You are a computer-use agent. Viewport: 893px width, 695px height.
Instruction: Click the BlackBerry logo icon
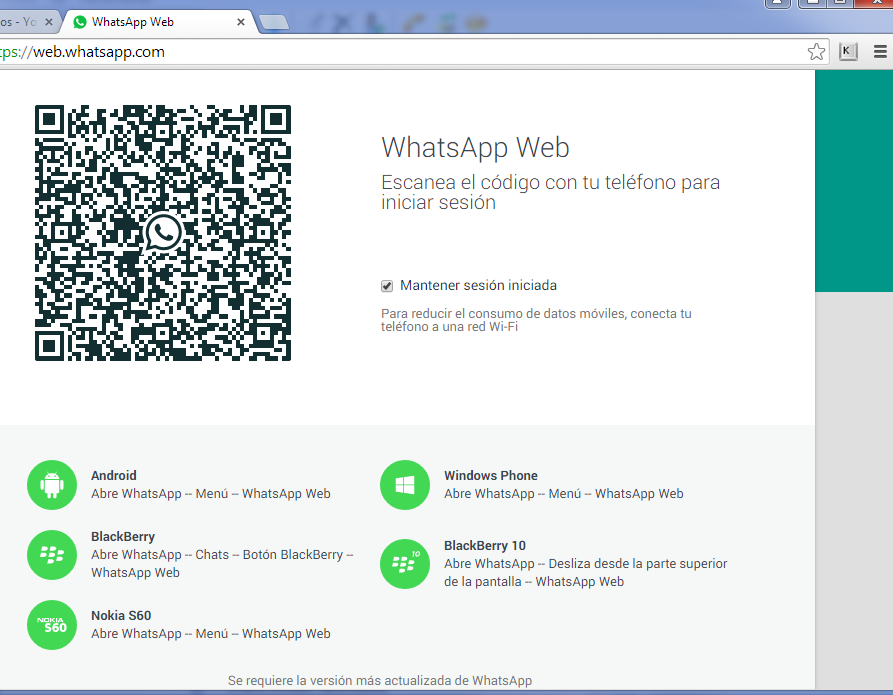(51, 554)
